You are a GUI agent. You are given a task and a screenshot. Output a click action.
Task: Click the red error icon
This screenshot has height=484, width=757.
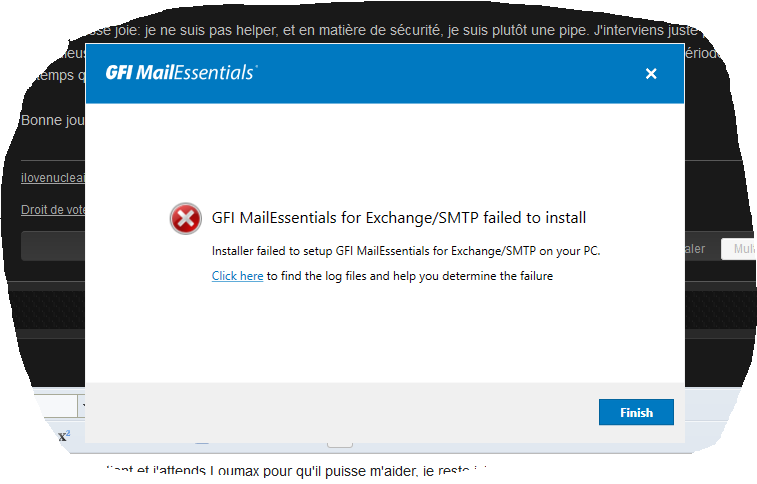tap(185, 219)
